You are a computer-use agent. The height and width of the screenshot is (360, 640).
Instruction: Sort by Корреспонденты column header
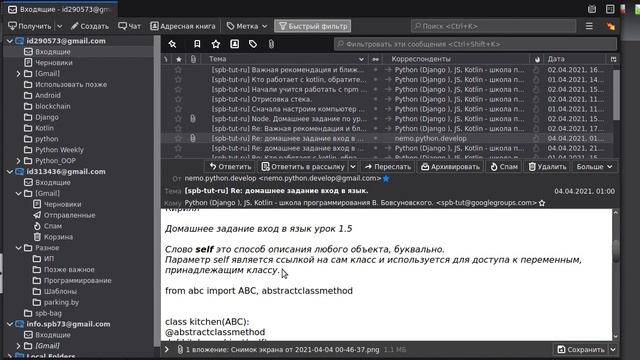456,59
